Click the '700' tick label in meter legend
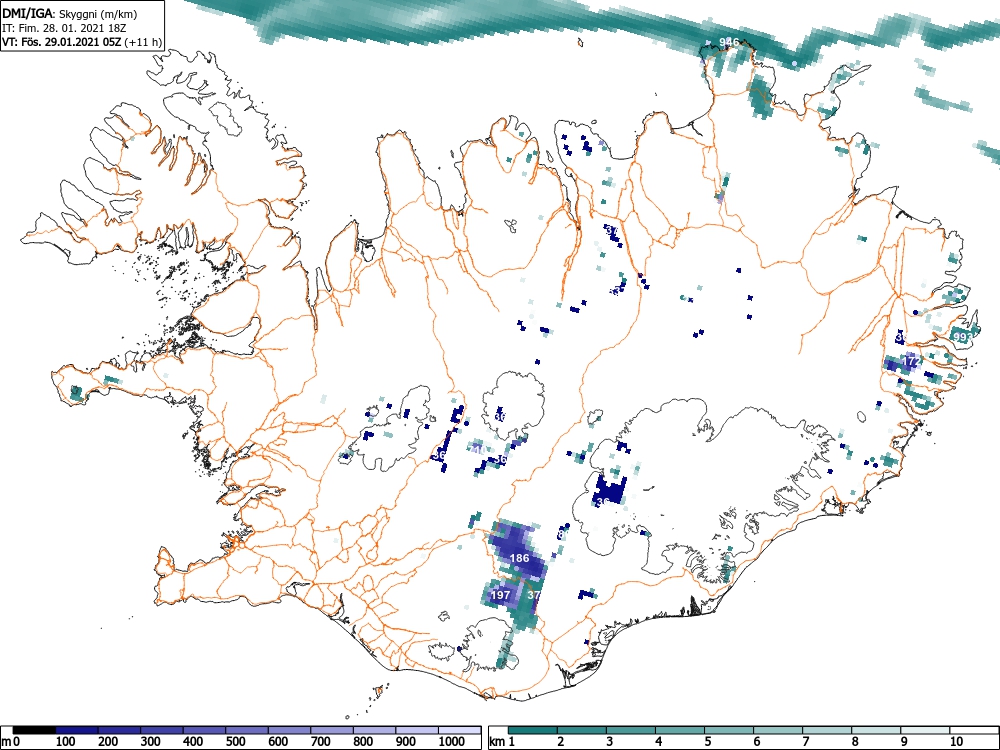The height and width of the screenshot is (750, 1000). pyautogui.click(x=321, y=742)
